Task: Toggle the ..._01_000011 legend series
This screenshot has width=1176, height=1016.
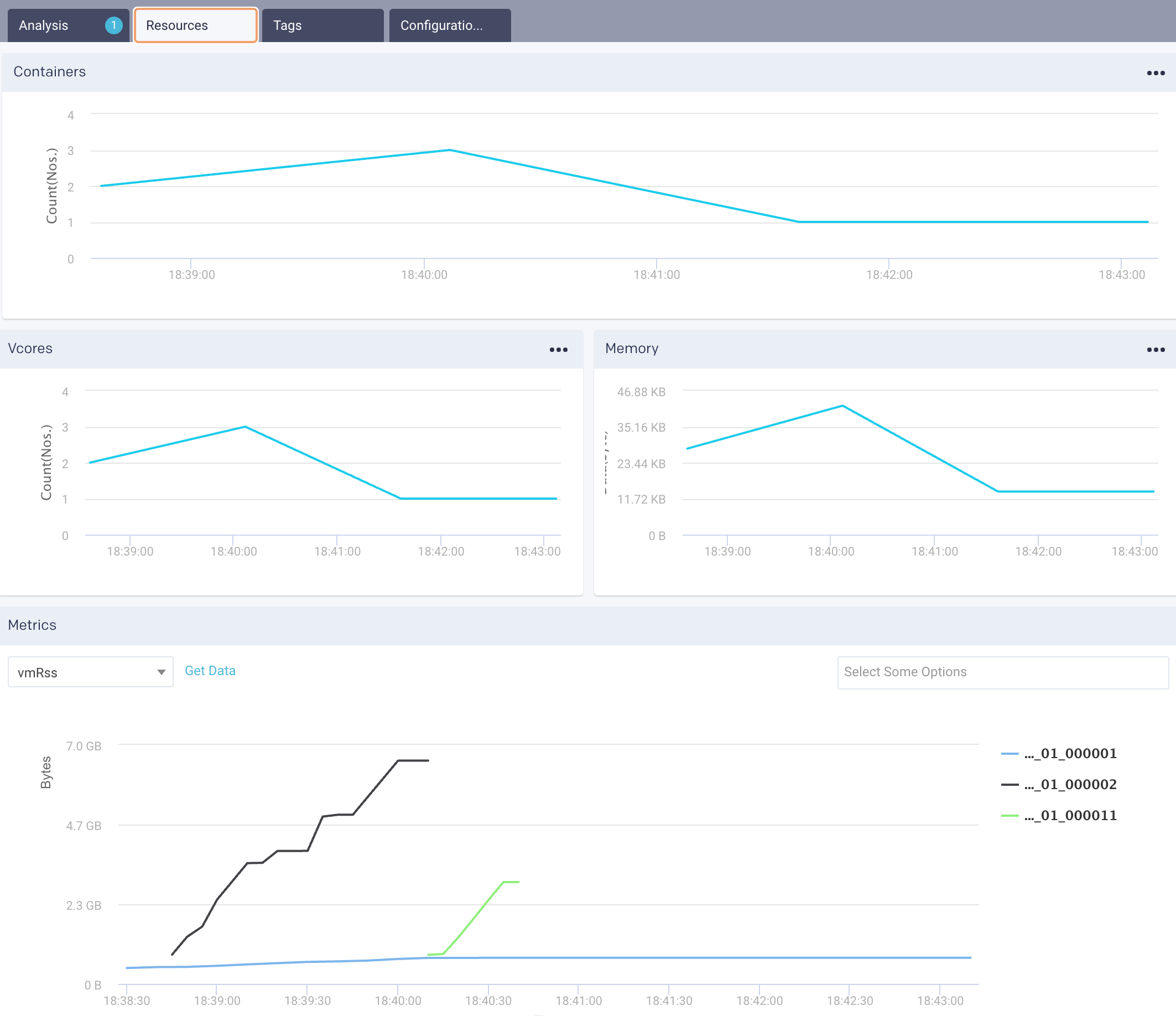Action: pos(1059,816)
